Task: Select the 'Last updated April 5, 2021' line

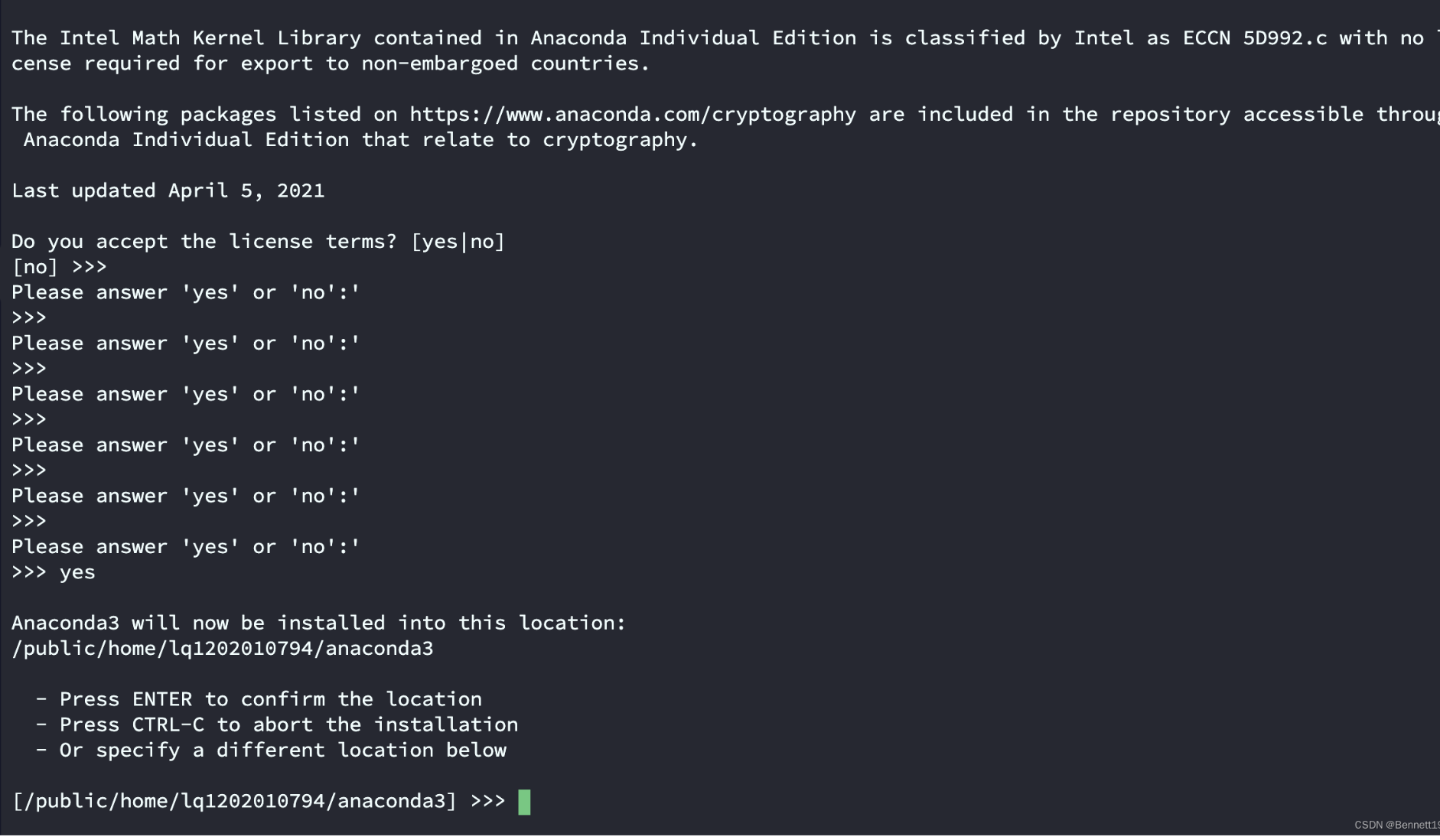Action: click(168, 190)
